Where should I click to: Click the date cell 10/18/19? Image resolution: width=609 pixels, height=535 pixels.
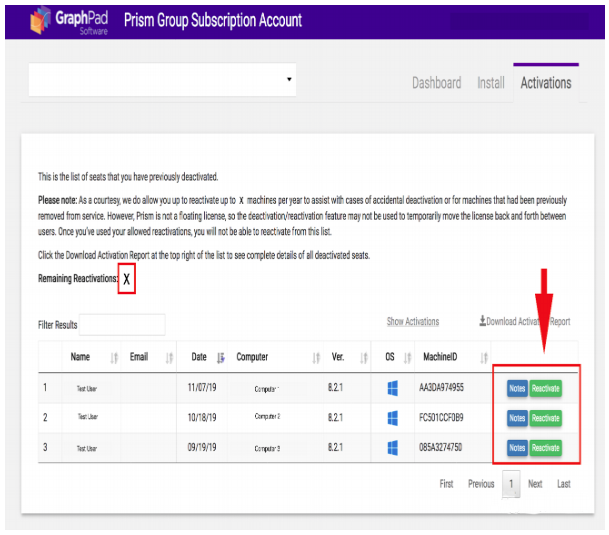pyautogui.click(x=202, y=417)
